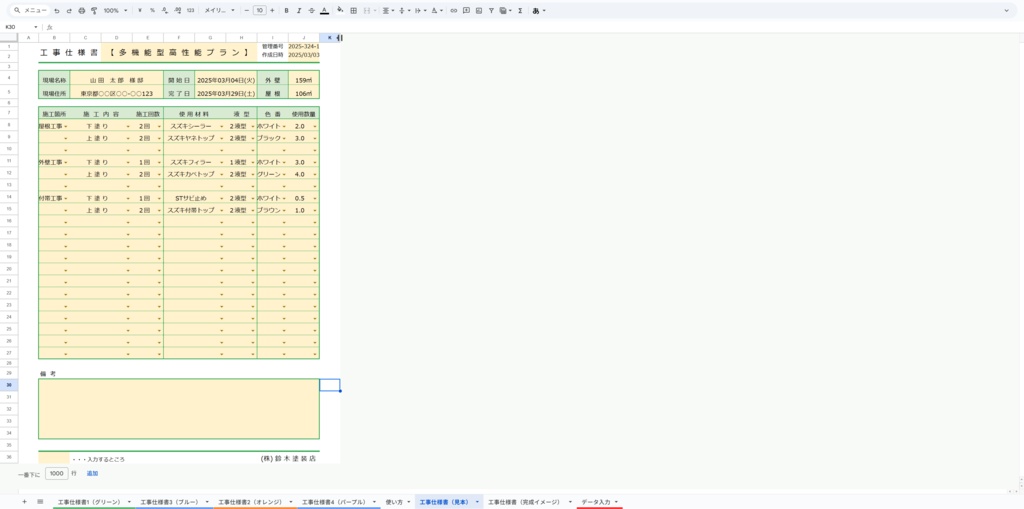This screenshot has width=1024, height=509.
Task: Toggle bold formatting
Action: pos(287,10)
